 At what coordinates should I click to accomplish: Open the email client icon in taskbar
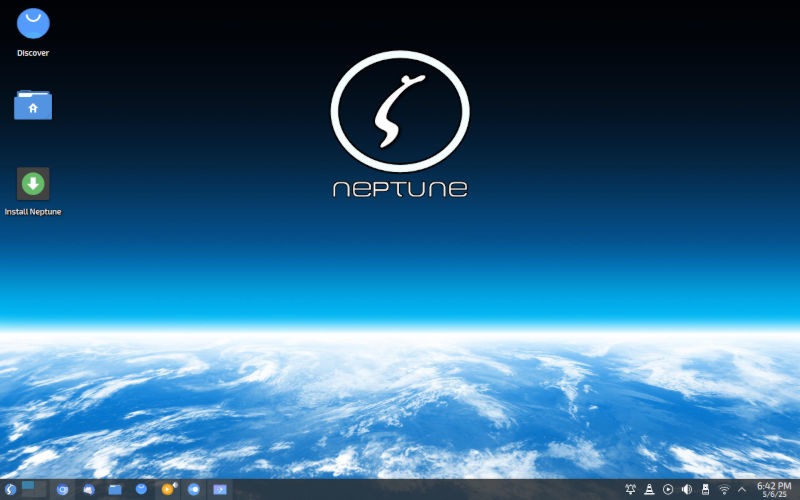(x=89, y=490)
